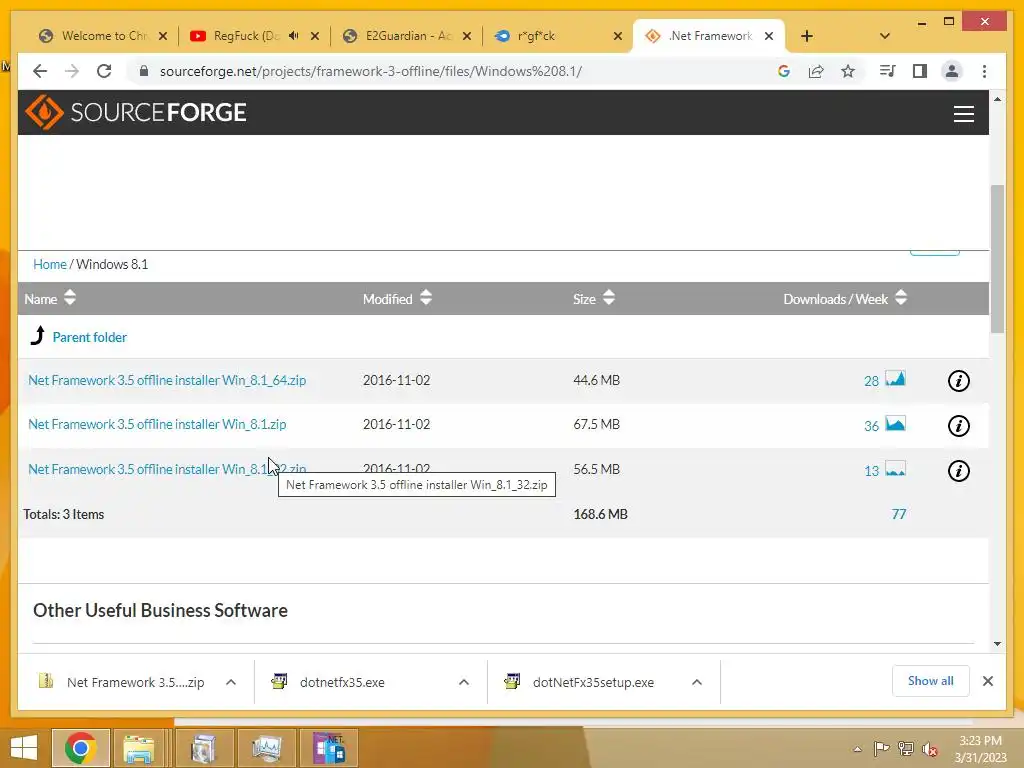Click the Parent folder arrow icon

[x=38, y=336]
